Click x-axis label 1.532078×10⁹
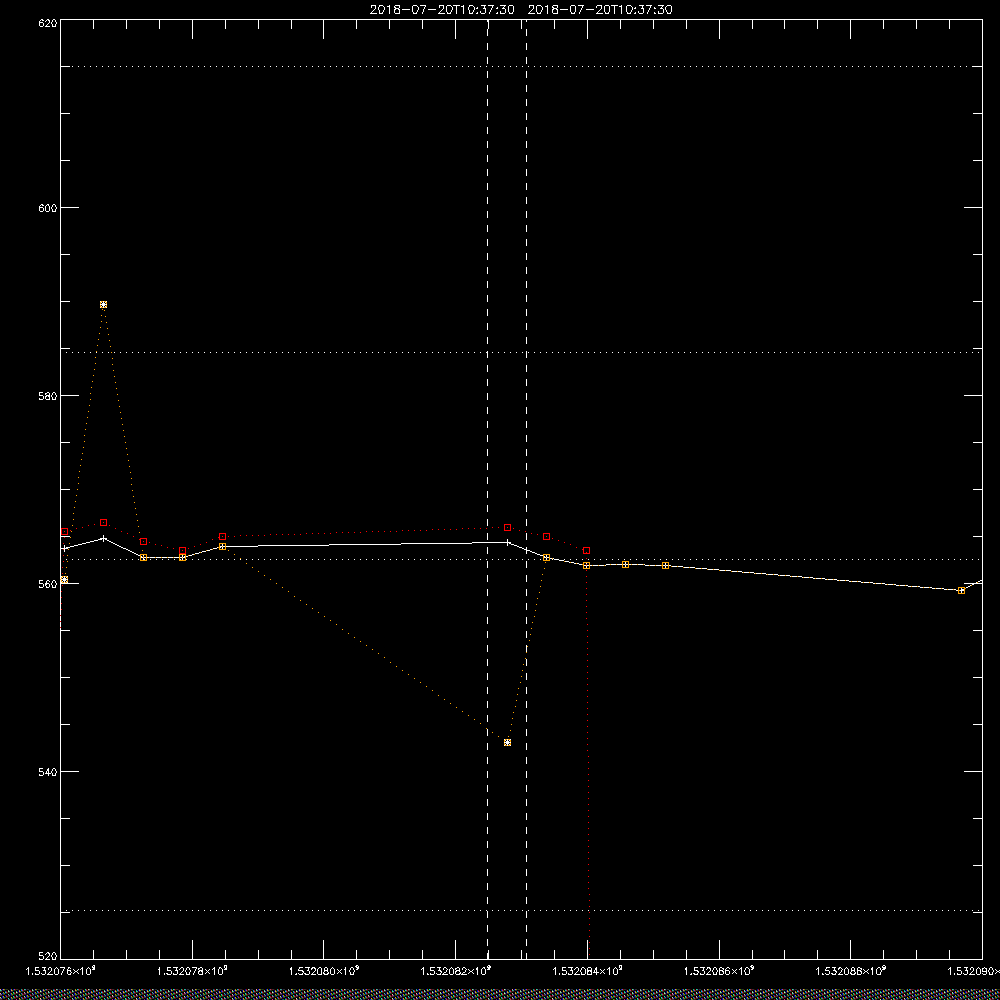 [x=193, y=971]
